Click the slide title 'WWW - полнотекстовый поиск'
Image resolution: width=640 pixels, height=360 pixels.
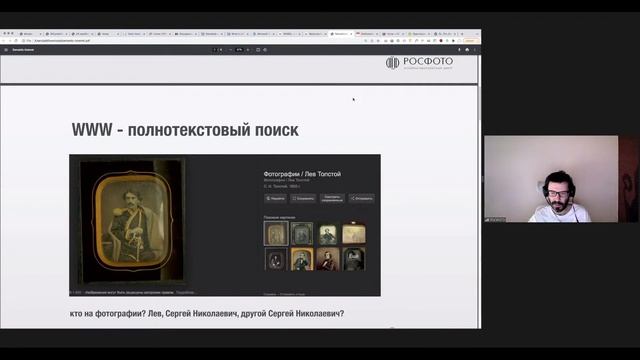[x=185, y=130]
